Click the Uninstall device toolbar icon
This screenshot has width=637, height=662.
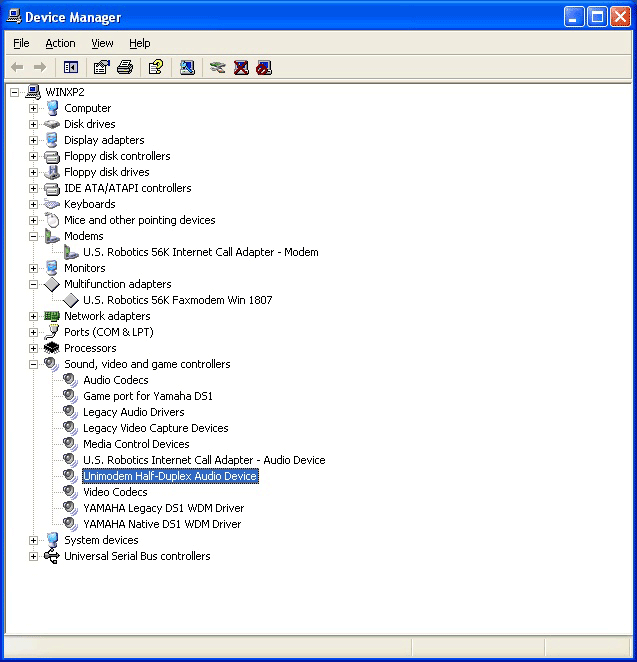click(x=241, y=67)
